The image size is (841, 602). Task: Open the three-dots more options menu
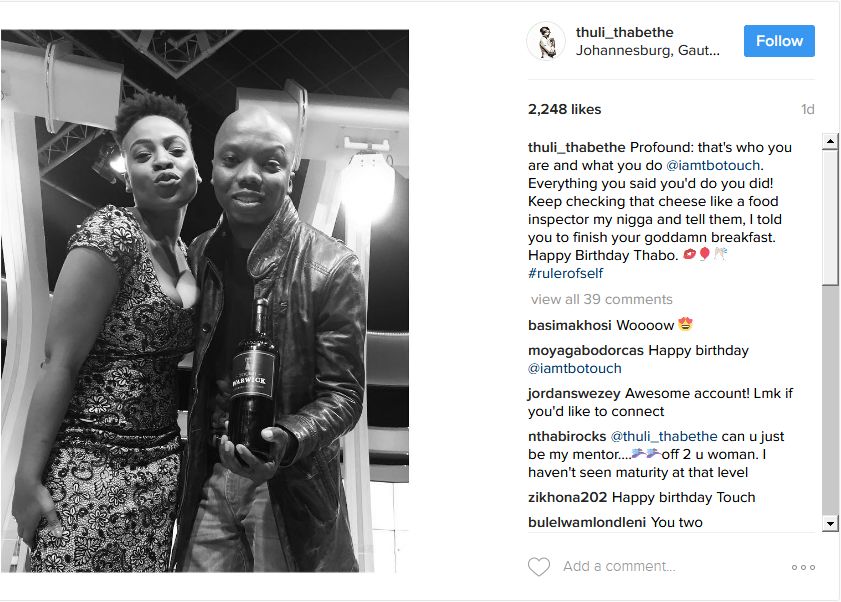(803, 567)
